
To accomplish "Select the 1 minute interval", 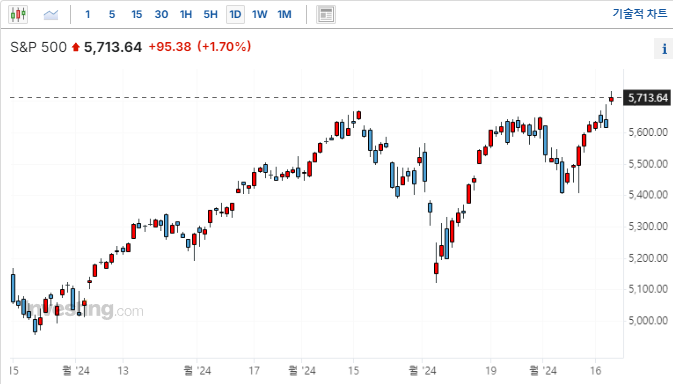I will click(x=88, y=15).
